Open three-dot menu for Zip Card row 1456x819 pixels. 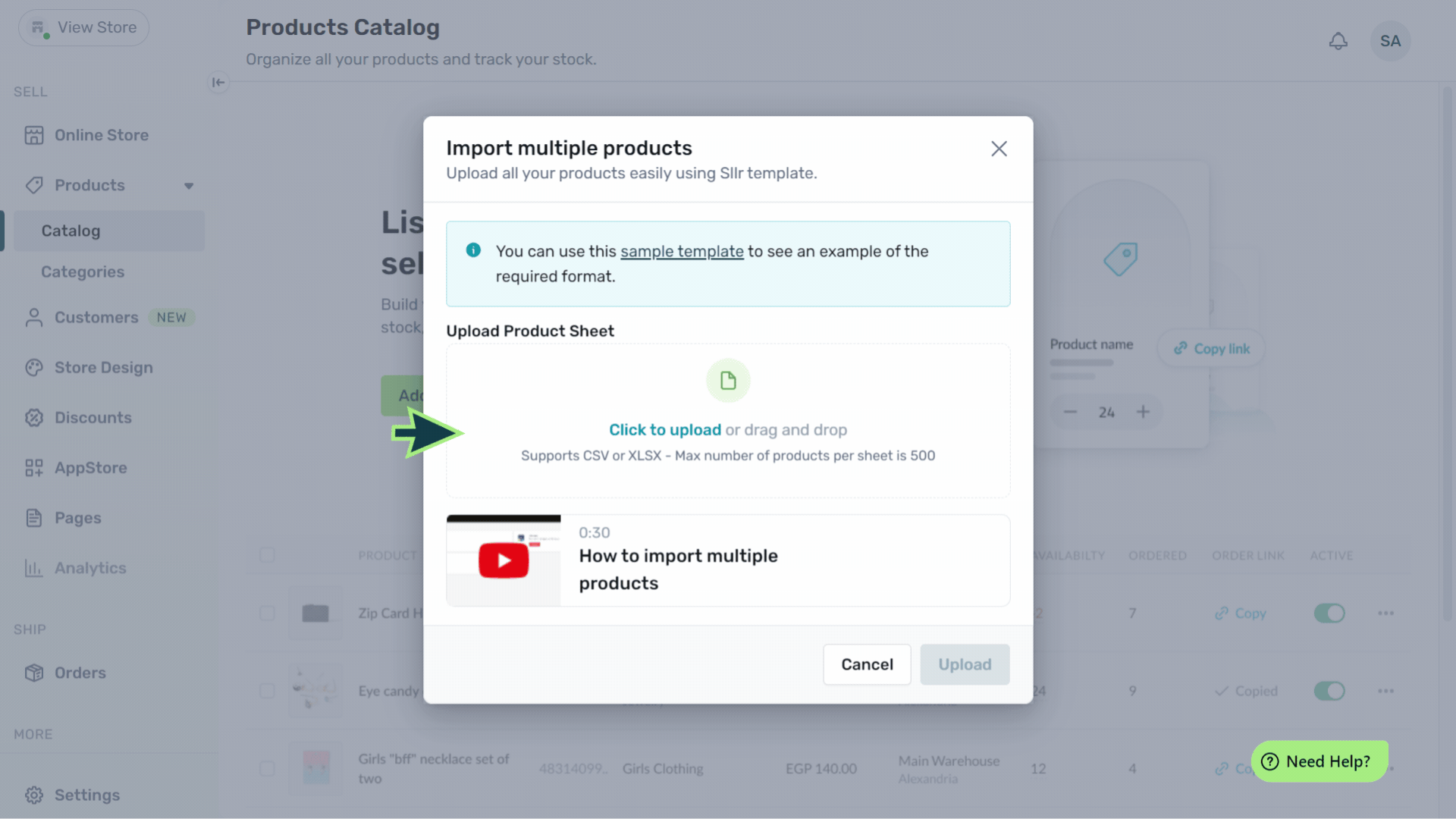point(1385,613)
